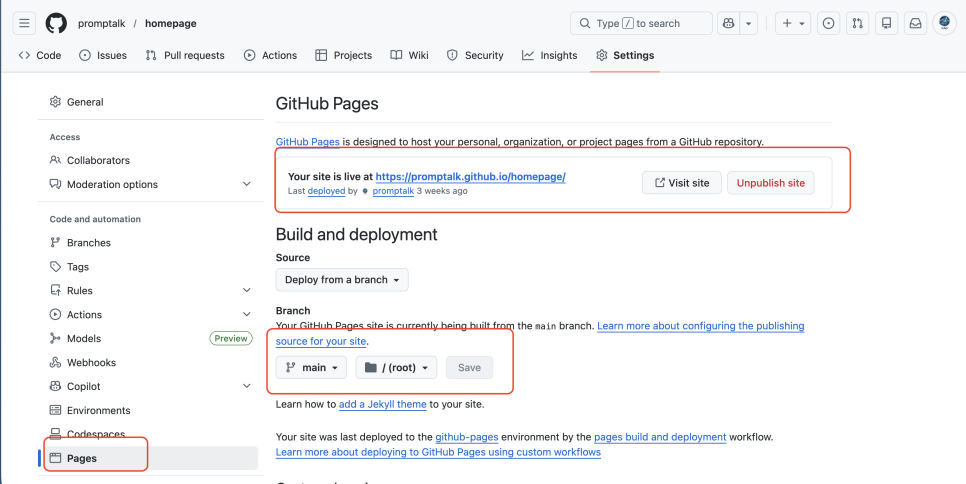Screen dimensions: 966x484
Task: Open the Copilot icon in header
Action: tap(729, 23)
